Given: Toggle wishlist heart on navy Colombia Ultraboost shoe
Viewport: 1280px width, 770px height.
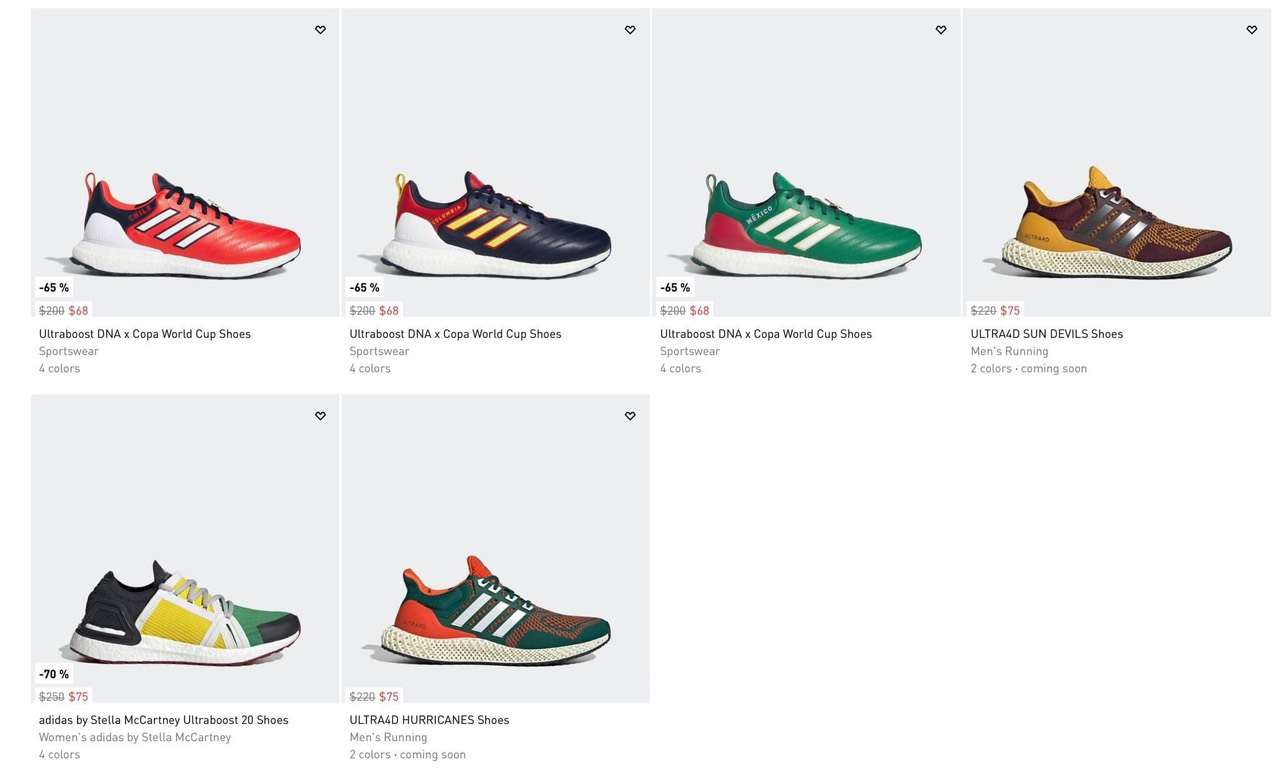Looking at the screenshot, I should pyautogui.click(x=630, y=30).
